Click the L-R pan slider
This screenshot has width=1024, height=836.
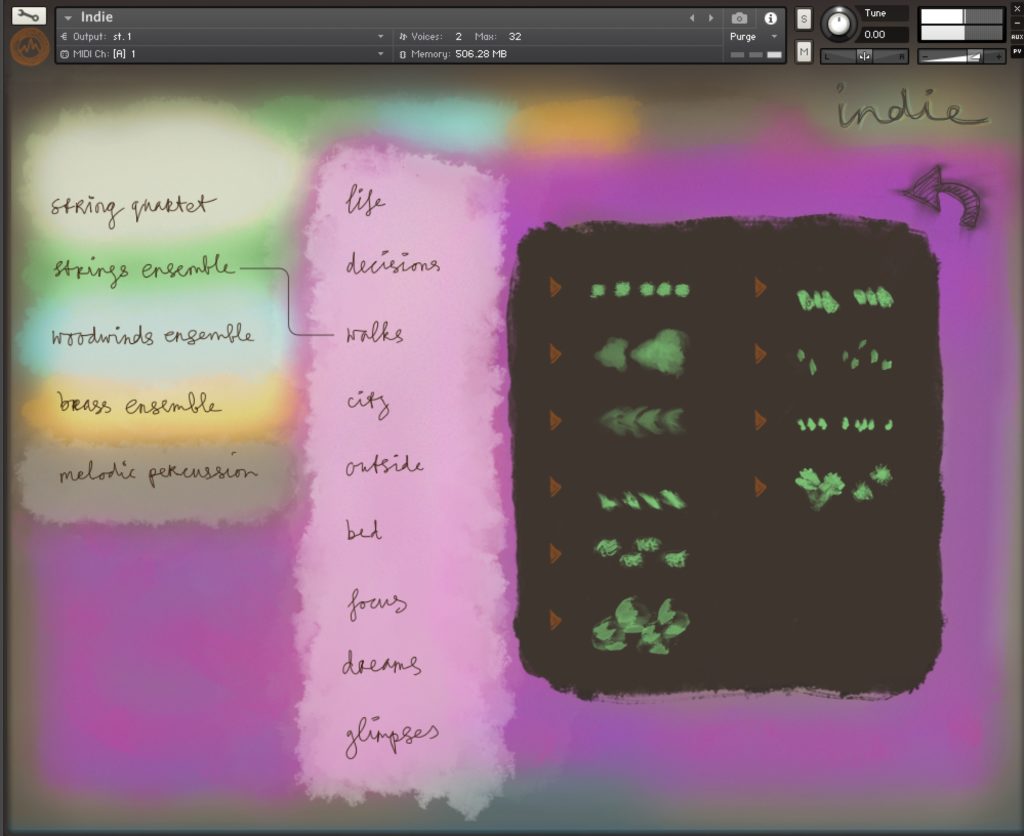tap(864, 57)
